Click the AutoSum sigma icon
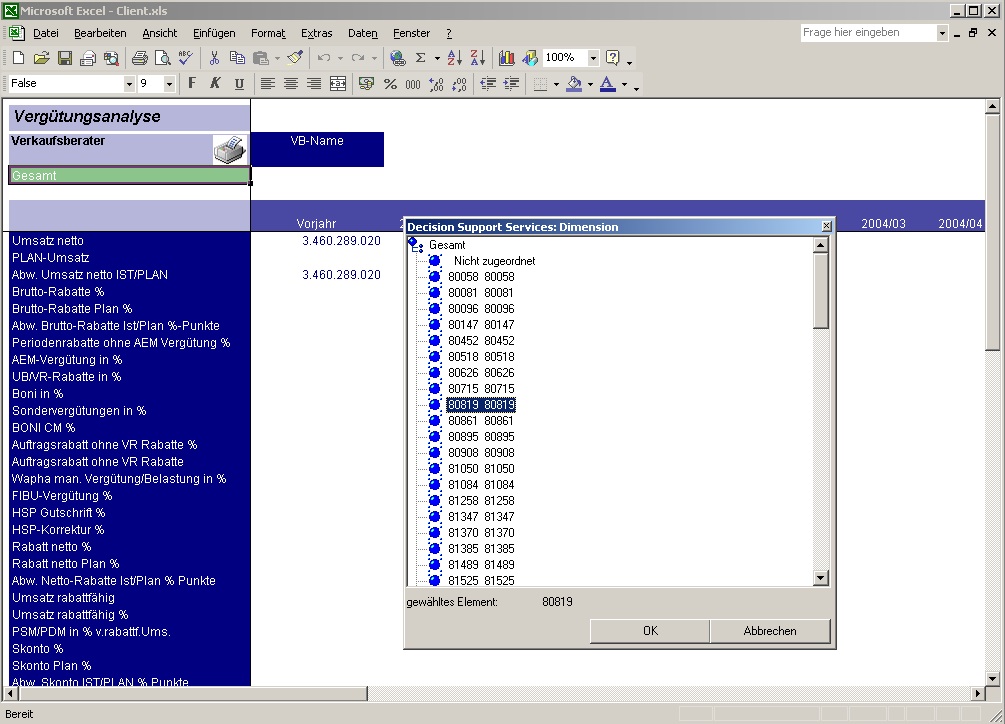Image resolution: width=1005 pixels, height=724 pixels. click(x=421, y=58)
